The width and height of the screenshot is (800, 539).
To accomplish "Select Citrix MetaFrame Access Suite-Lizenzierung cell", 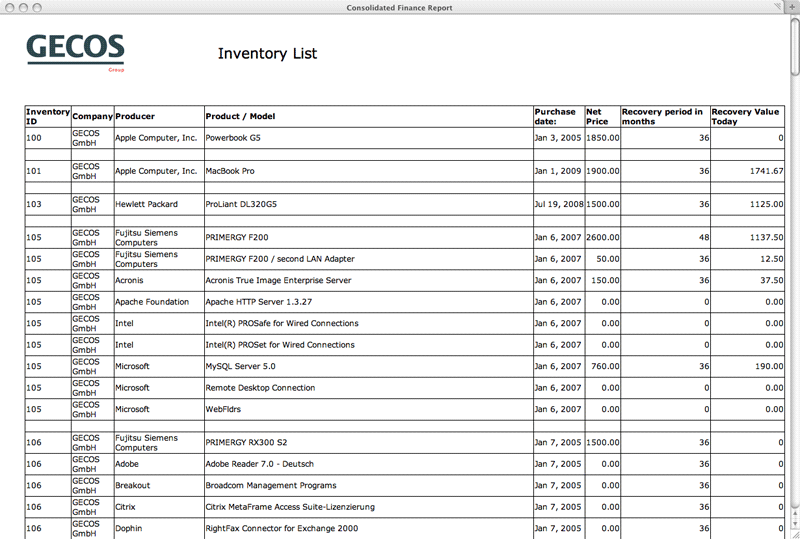I will click(369, 507).
